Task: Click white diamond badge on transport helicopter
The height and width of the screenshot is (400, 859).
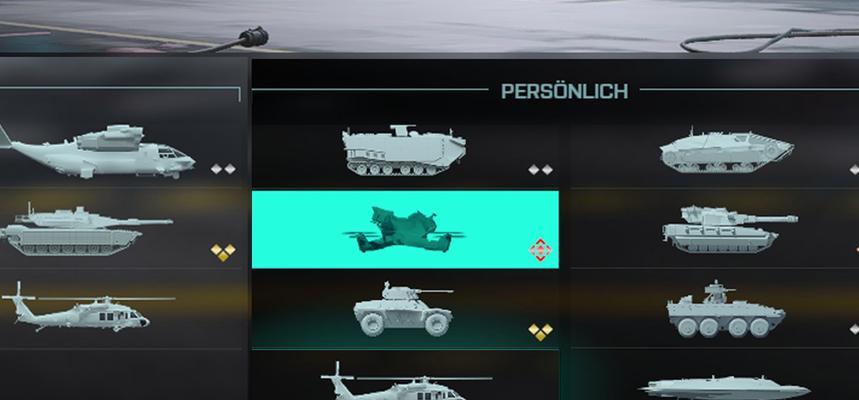Action: coord(223,169)
